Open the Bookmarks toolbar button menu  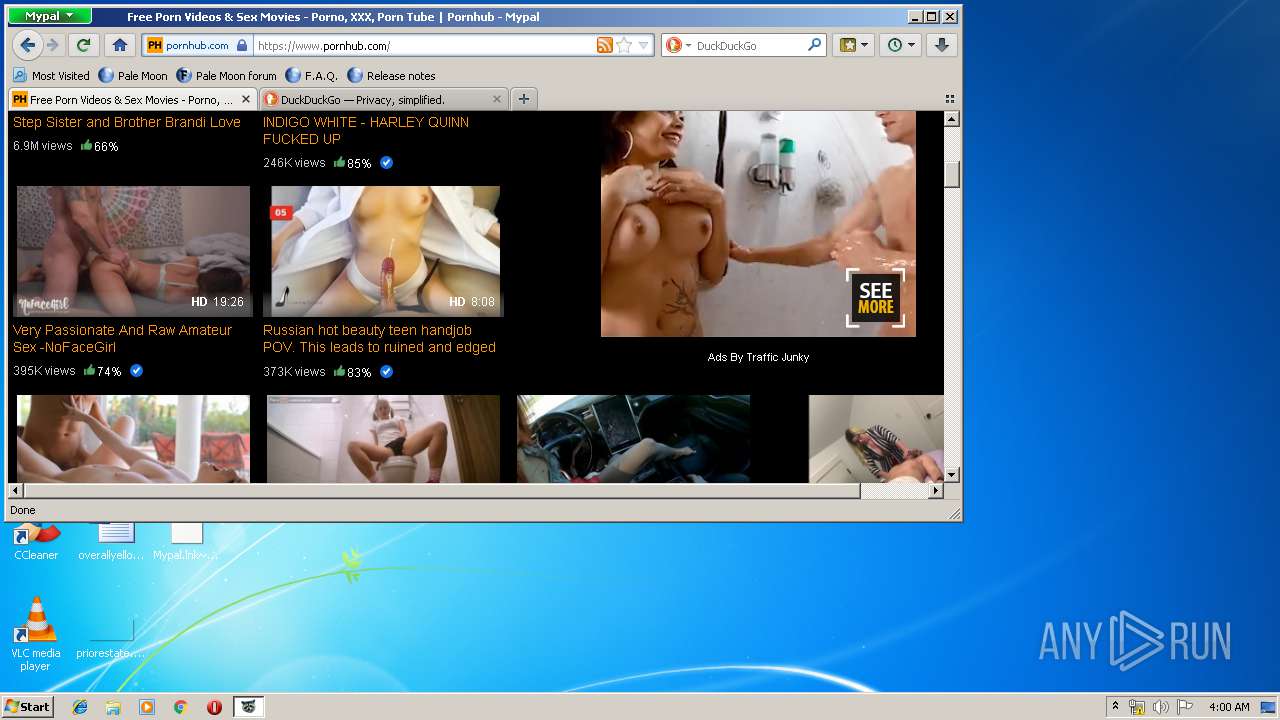(x=853, y=45)
